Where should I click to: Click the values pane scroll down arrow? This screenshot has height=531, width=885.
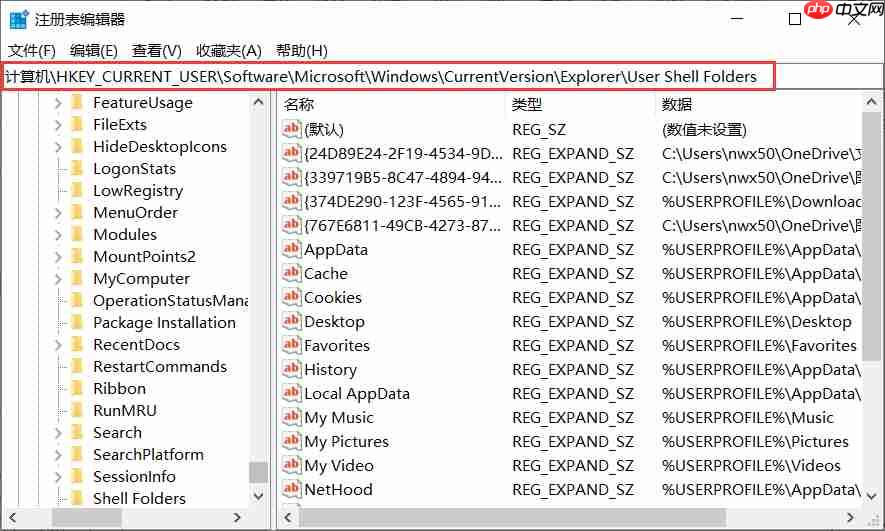click(871, 497)
